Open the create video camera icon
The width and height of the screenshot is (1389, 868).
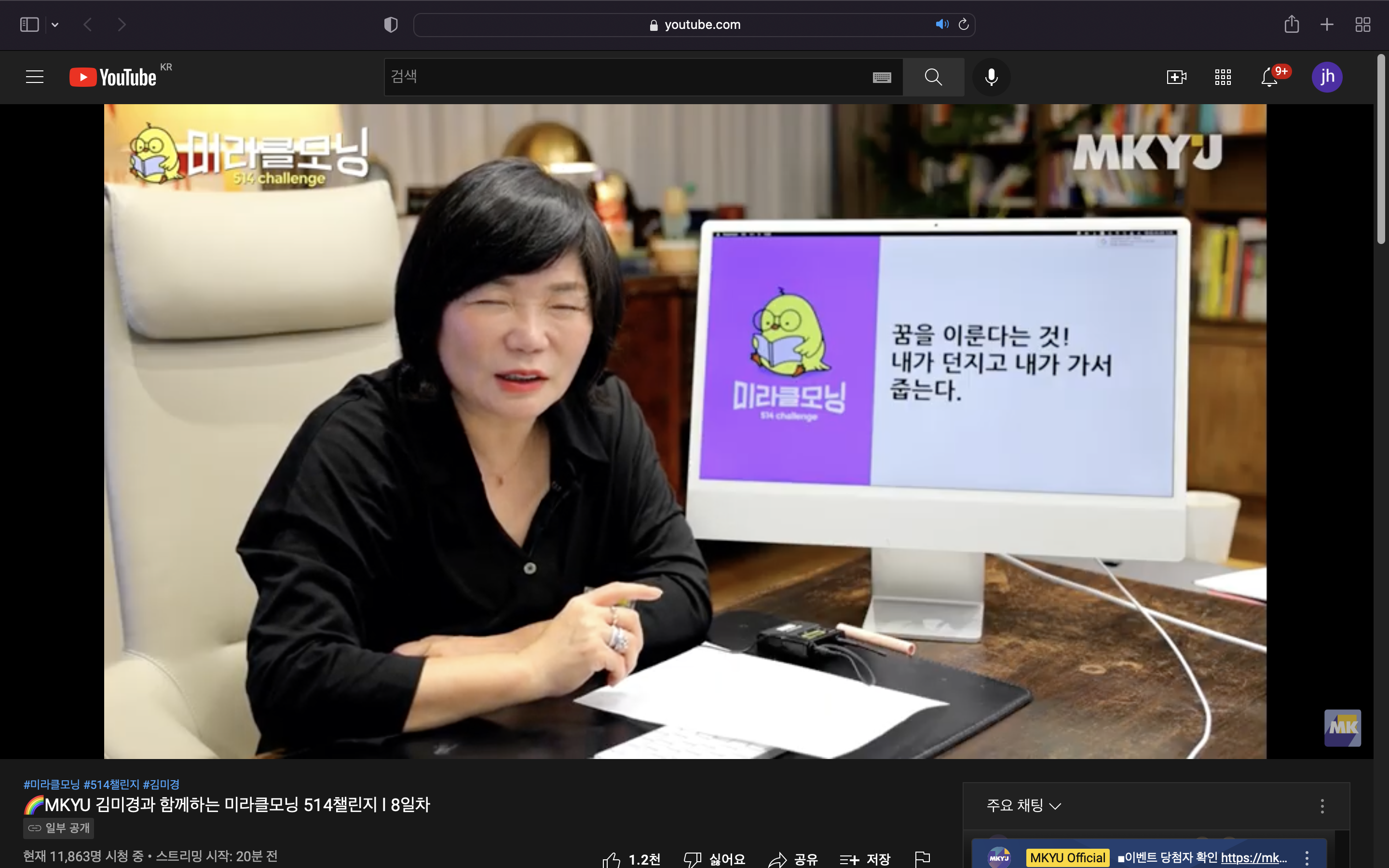[x=1176, y=77]
